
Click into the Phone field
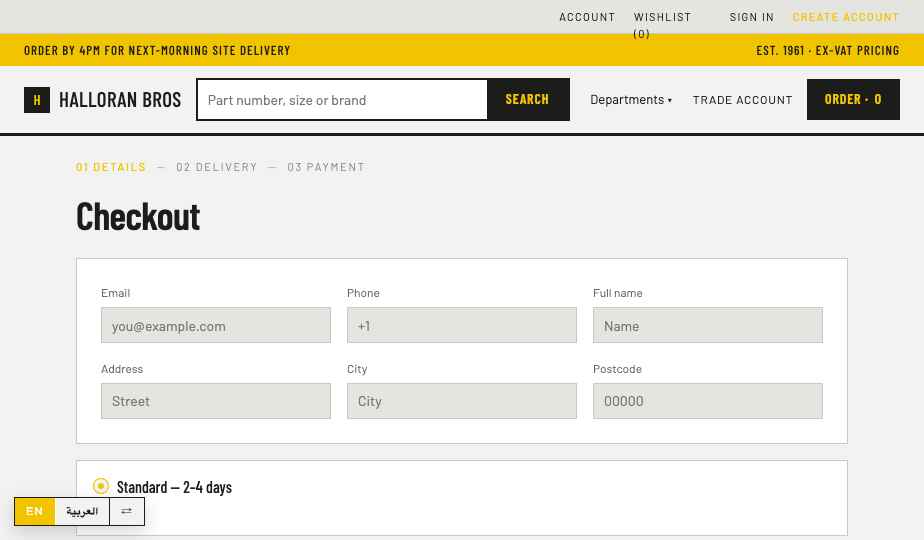coord(461,325)
